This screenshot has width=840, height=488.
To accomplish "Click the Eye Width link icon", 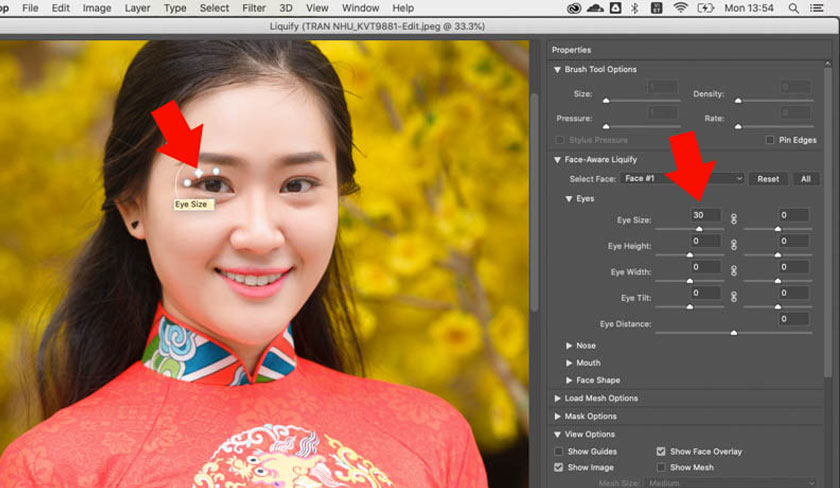I will pos(733,271).
